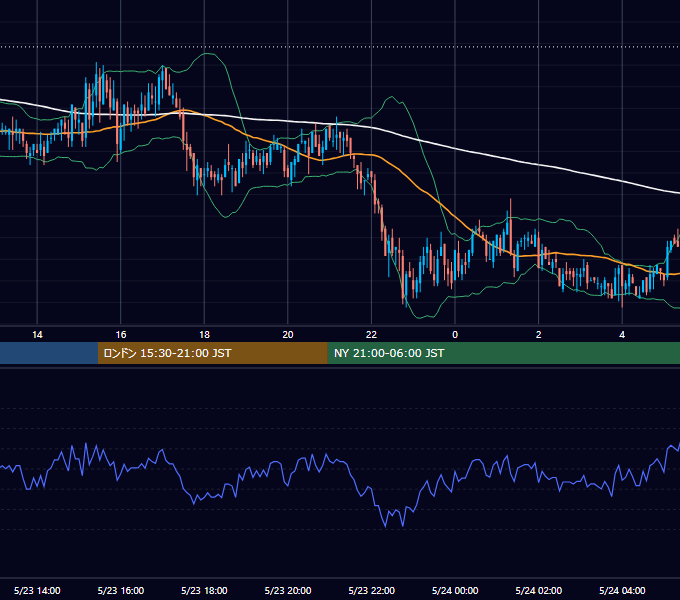Click the 5/23 18:00 date label
Image resolution: width=680 pixels, height=600 pixels.
[204, 590]
